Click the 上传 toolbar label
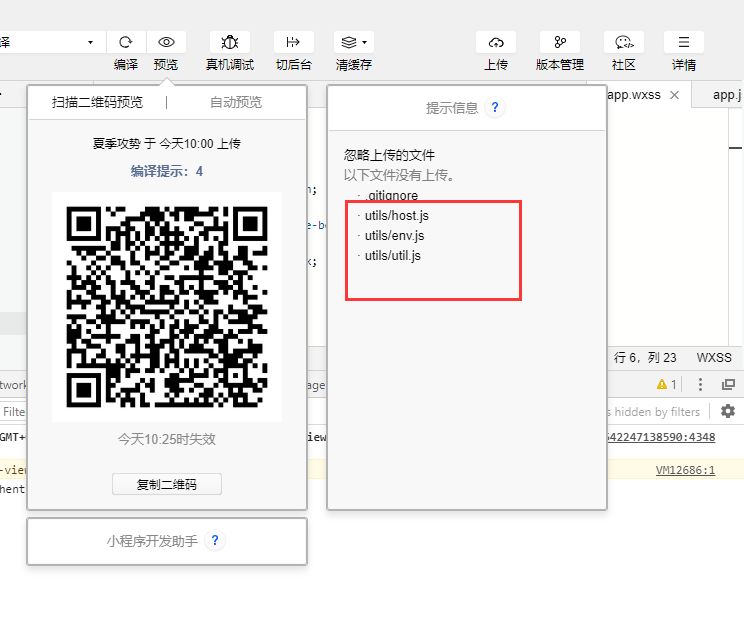The image size is (744, 640). 496,65
